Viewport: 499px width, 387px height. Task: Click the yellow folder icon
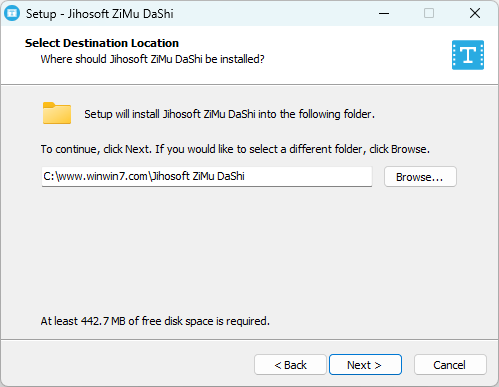pos(57,113)
